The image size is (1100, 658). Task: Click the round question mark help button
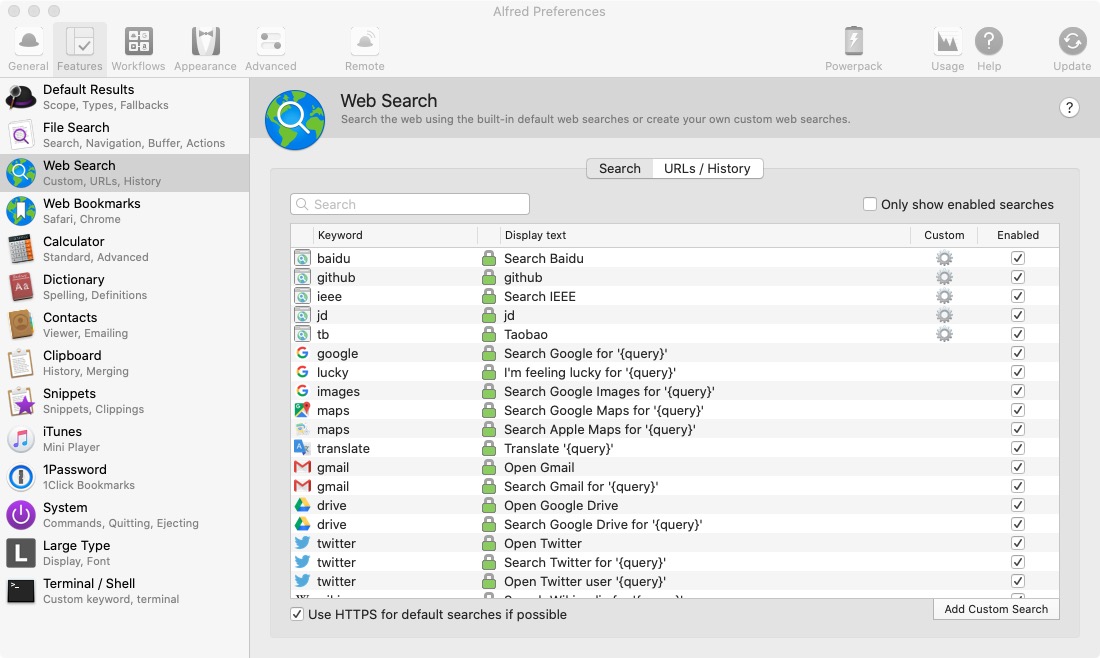pyautogui.click(x=1068, y=107)
